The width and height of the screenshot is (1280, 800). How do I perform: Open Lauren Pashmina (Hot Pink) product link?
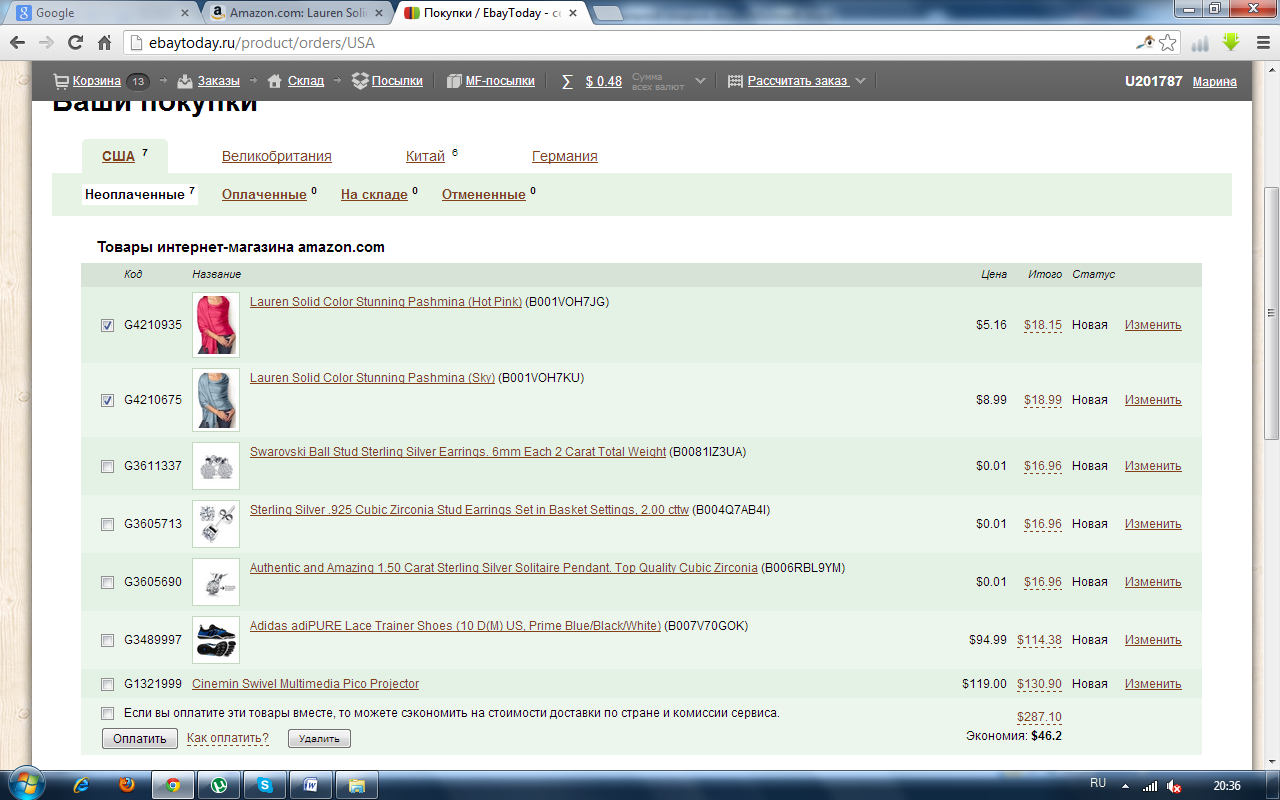coord(386,302)
